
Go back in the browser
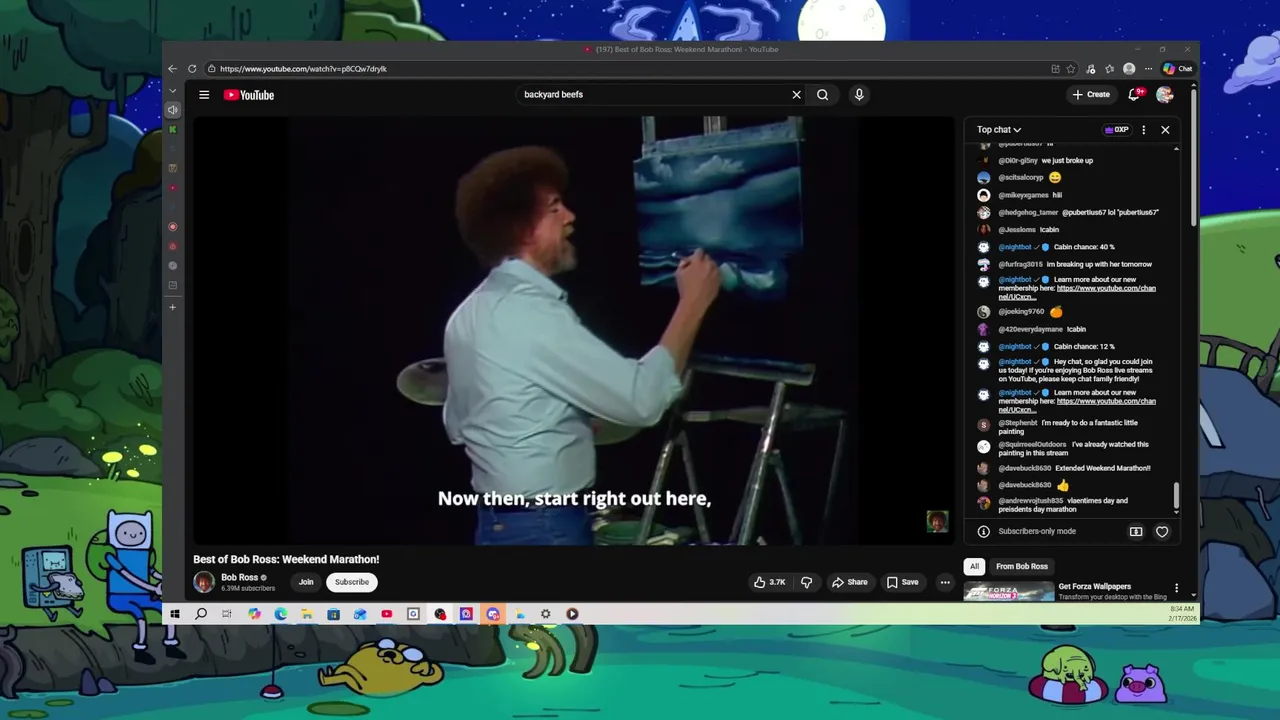172,69
